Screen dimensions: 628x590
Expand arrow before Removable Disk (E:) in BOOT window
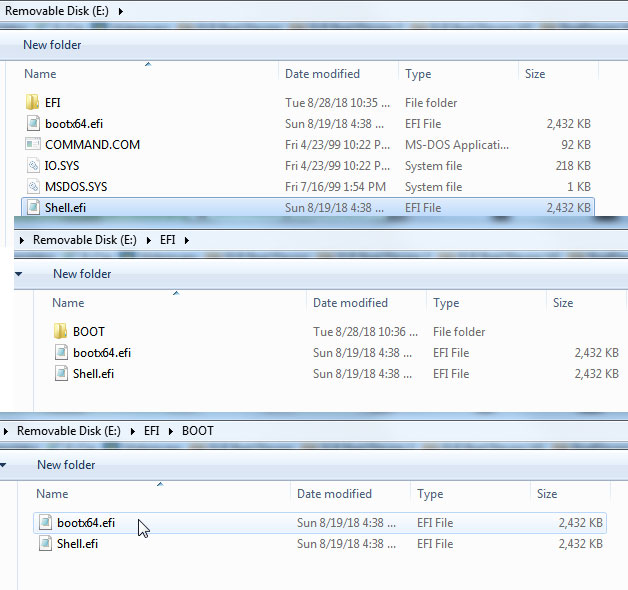click(6, 431)
